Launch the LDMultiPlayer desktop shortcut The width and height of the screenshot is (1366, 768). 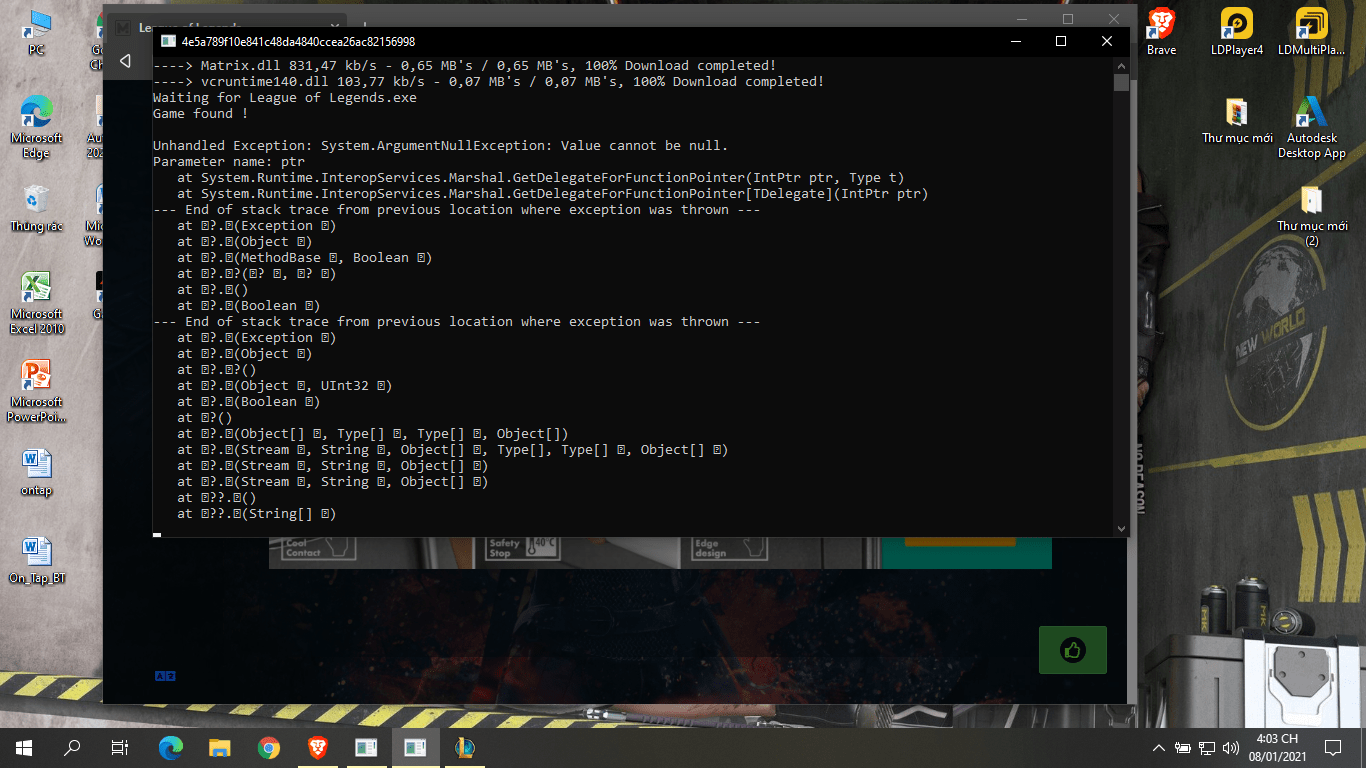coord(1312,32)
